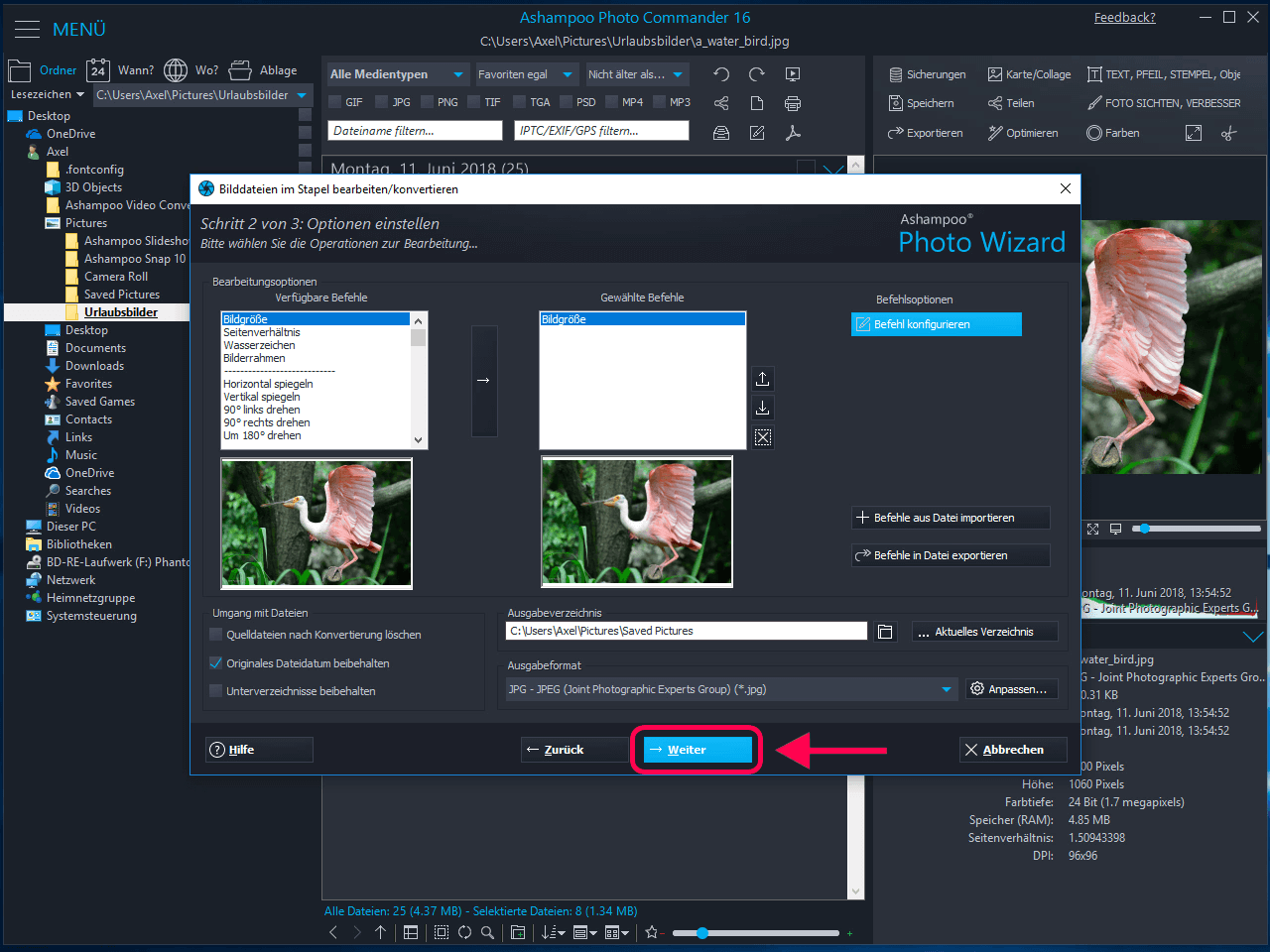This screenshot has height=952, width=1270.
Task: Click the blank document page icon
Action: [x=757, y=103]
